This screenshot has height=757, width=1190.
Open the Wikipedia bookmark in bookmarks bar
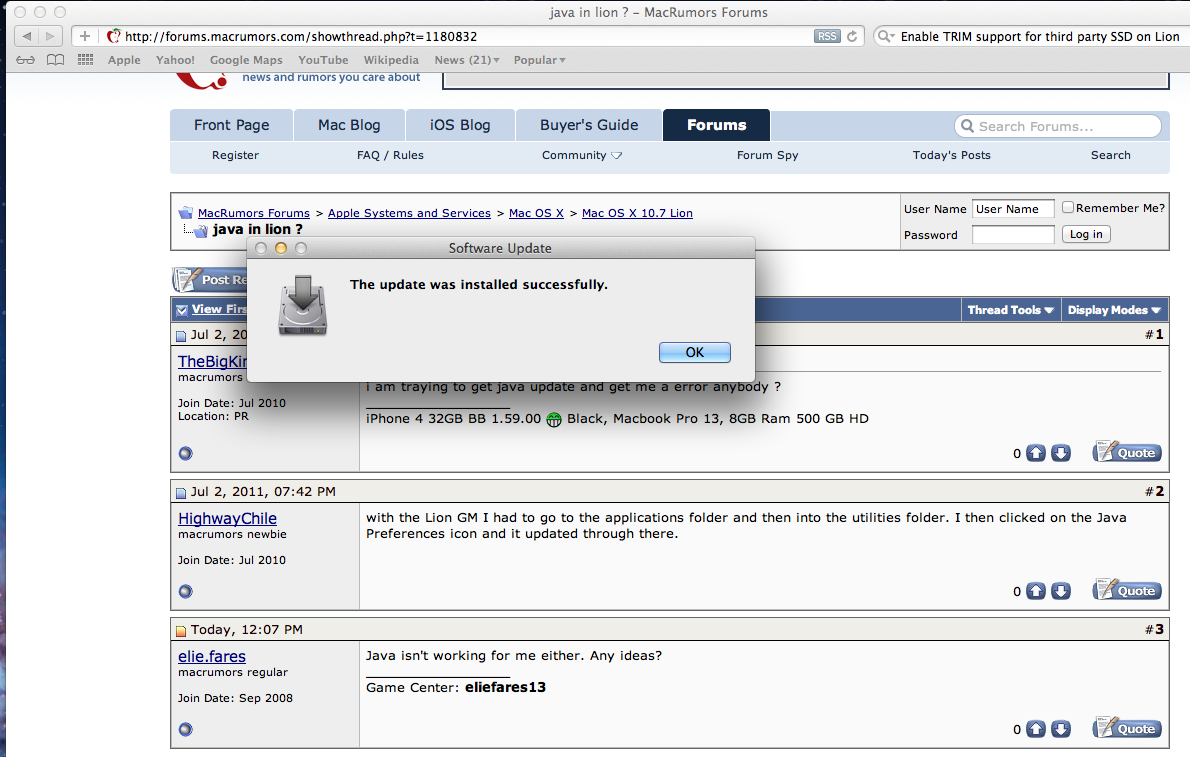click(391, 60)
